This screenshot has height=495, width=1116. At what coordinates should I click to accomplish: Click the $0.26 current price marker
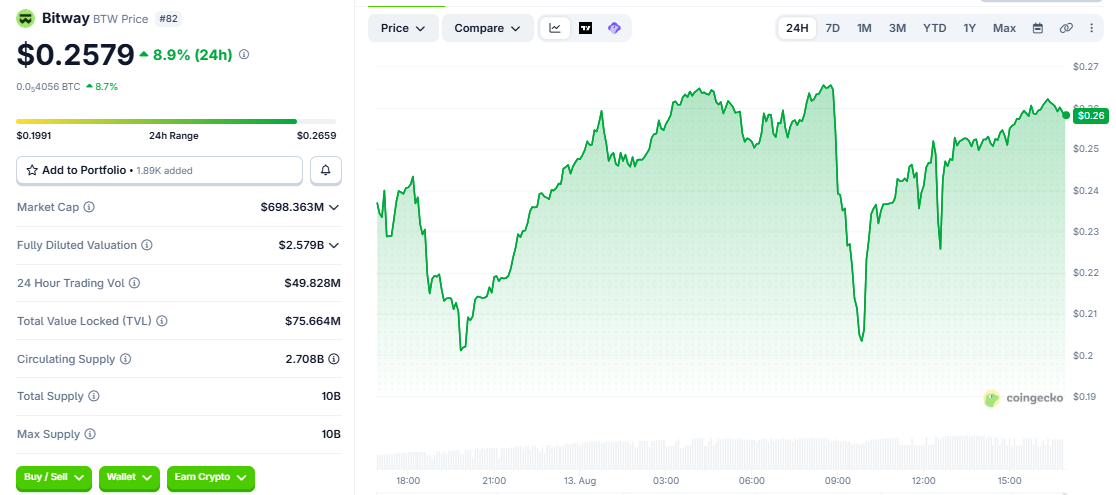click(1090, 115)
